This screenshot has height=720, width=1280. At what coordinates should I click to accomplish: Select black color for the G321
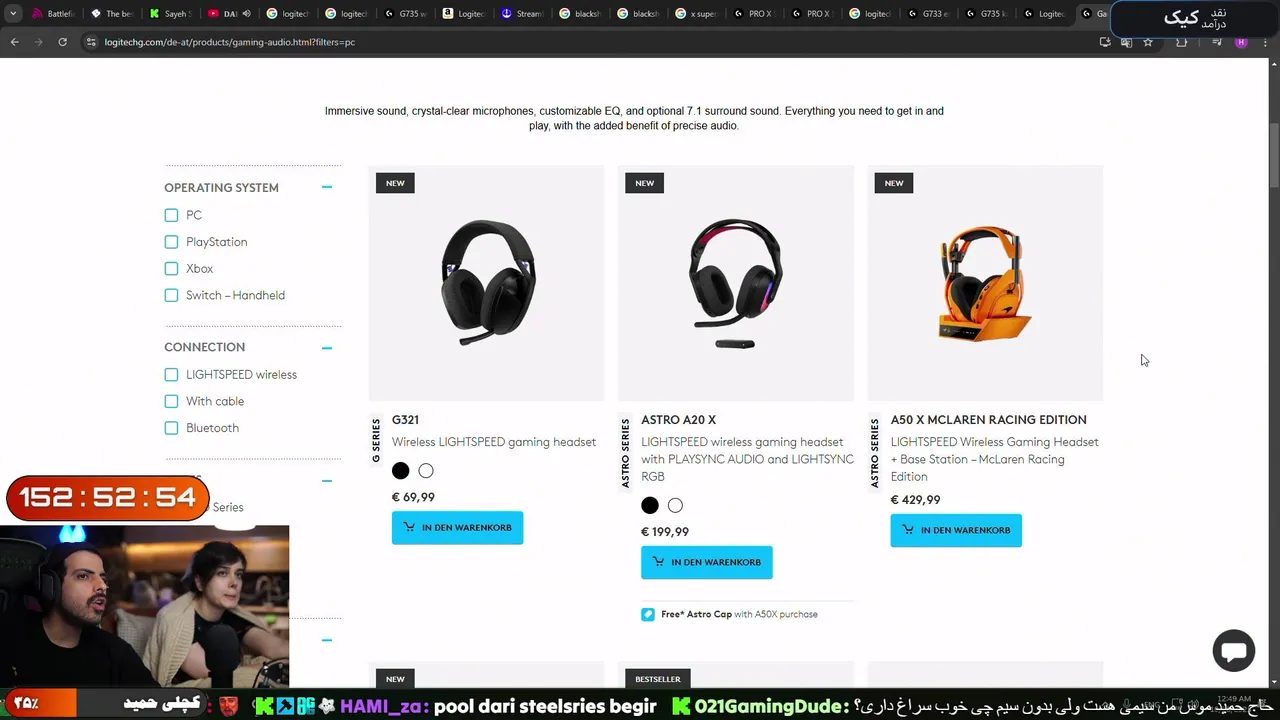(400, 471)
